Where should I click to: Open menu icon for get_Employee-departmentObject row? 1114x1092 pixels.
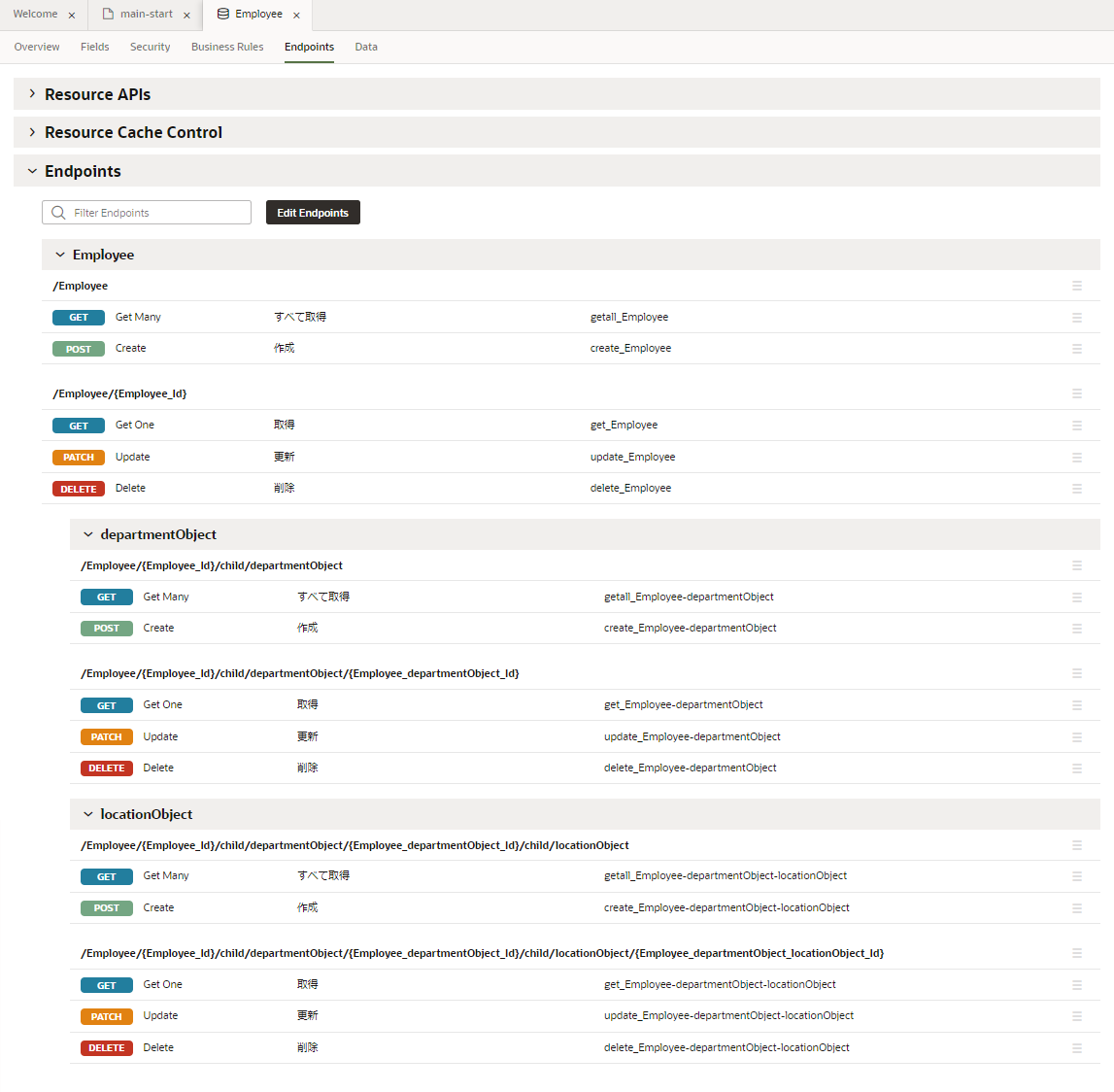(1076, 705)
